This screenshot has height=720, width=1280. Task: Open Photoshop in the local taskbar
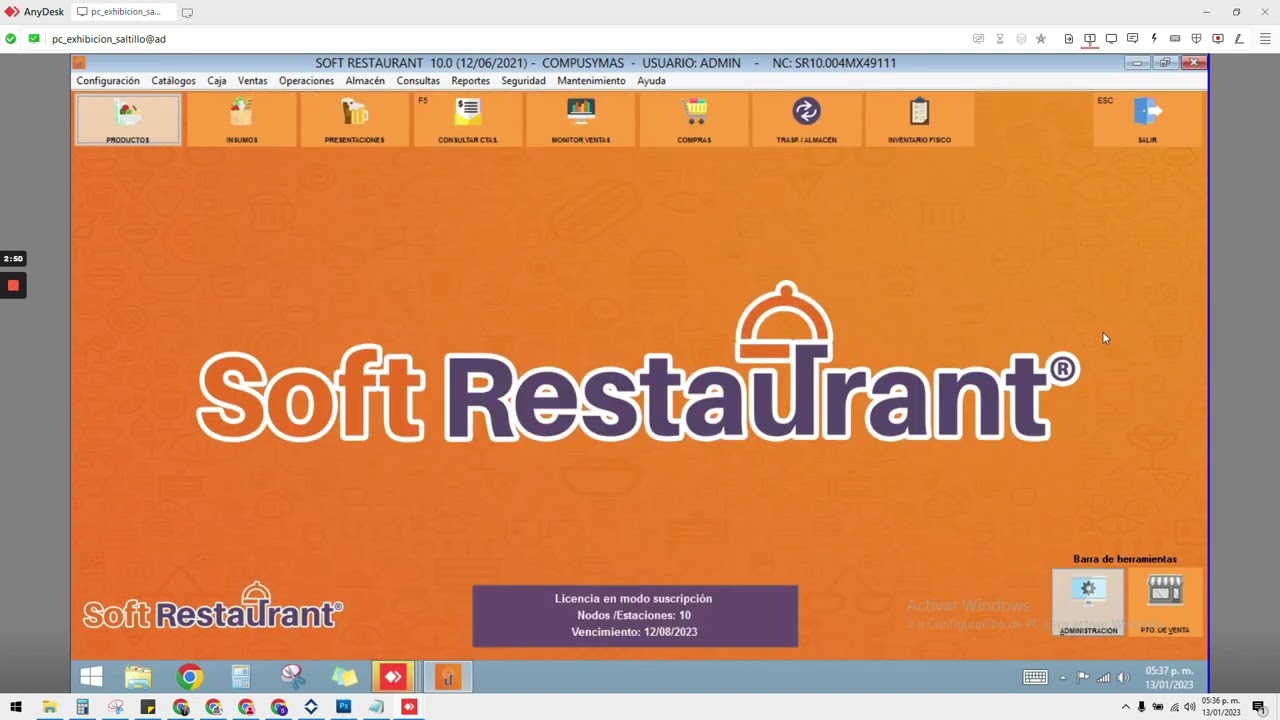(x=344, y=707)
